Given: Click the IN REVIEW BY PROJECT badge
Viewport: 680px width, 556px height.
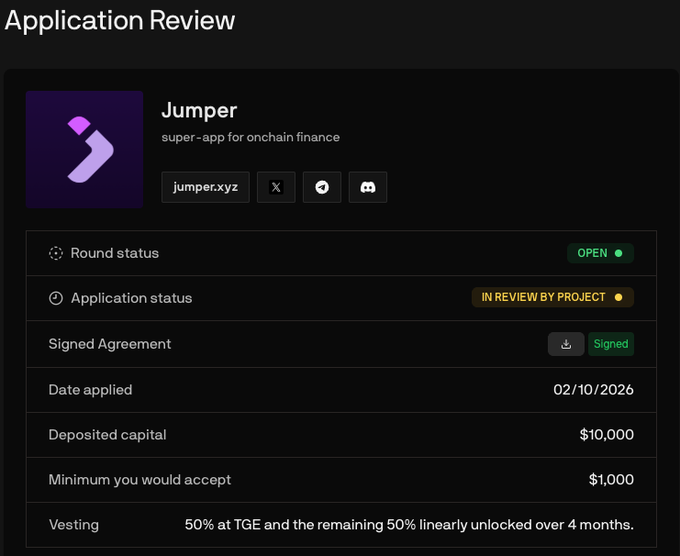Looking at the screenshot, I should point(552,297).
